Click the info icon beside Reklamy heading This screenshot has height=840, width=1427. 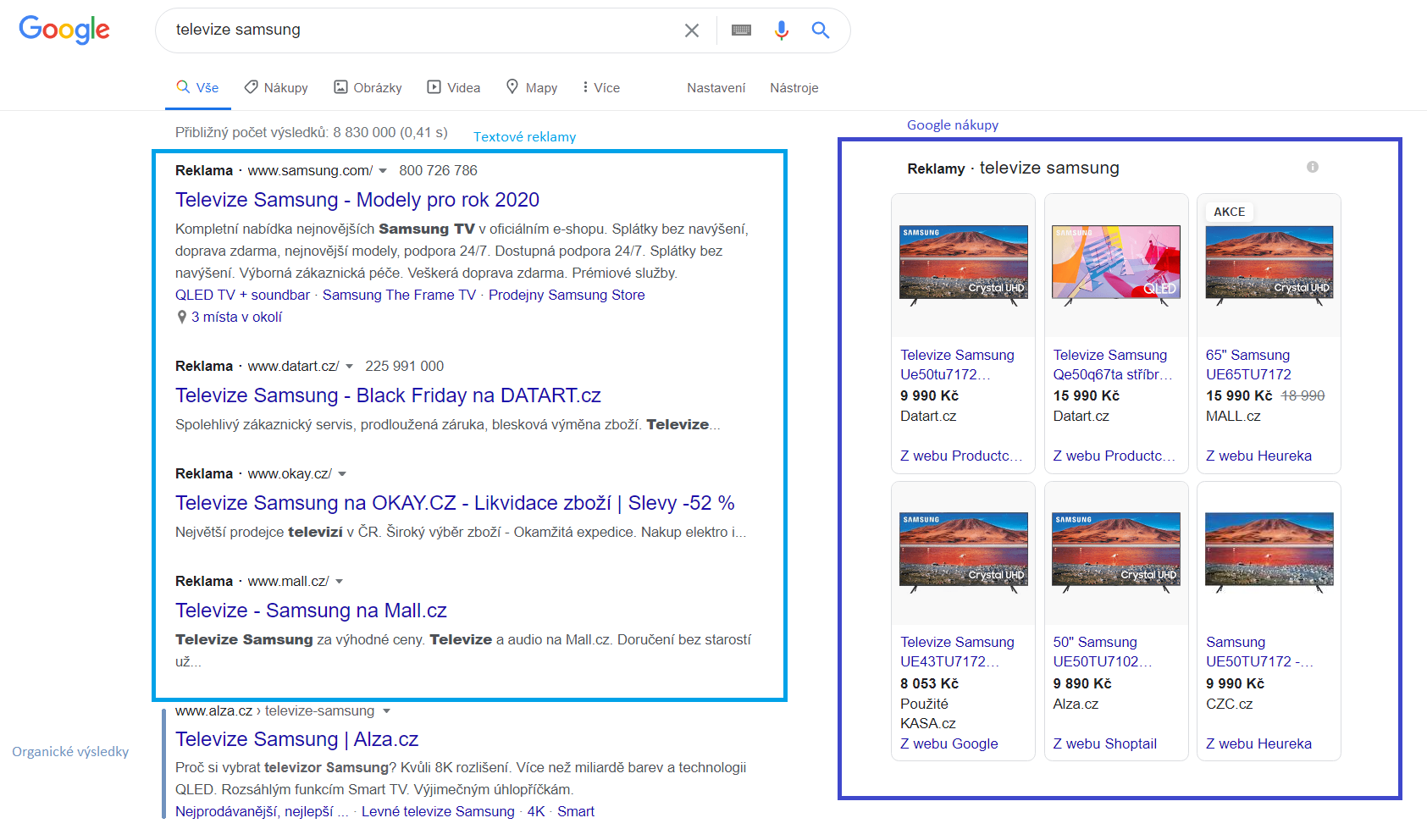coord(1312,168)
